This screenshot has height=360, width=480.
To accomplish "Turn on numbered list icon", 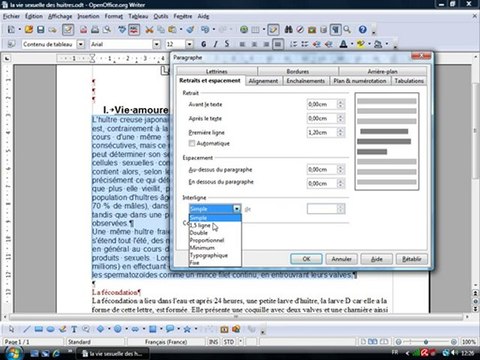I will pyautogui.click(x=293, y=44).
